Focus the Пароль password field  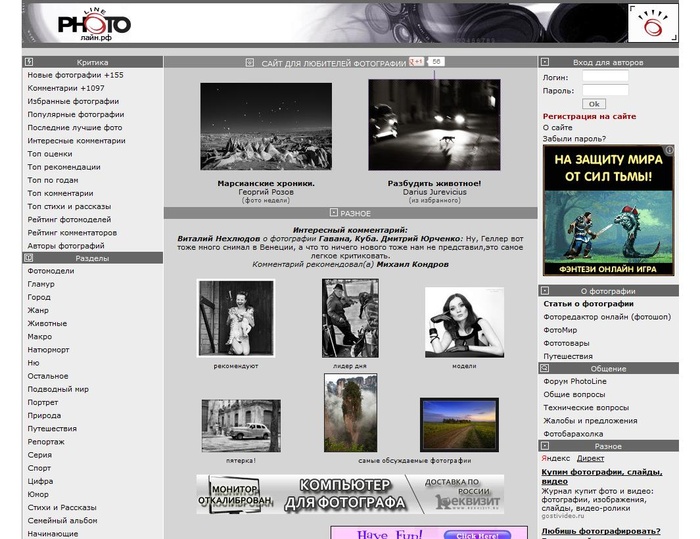coord(605,91)
